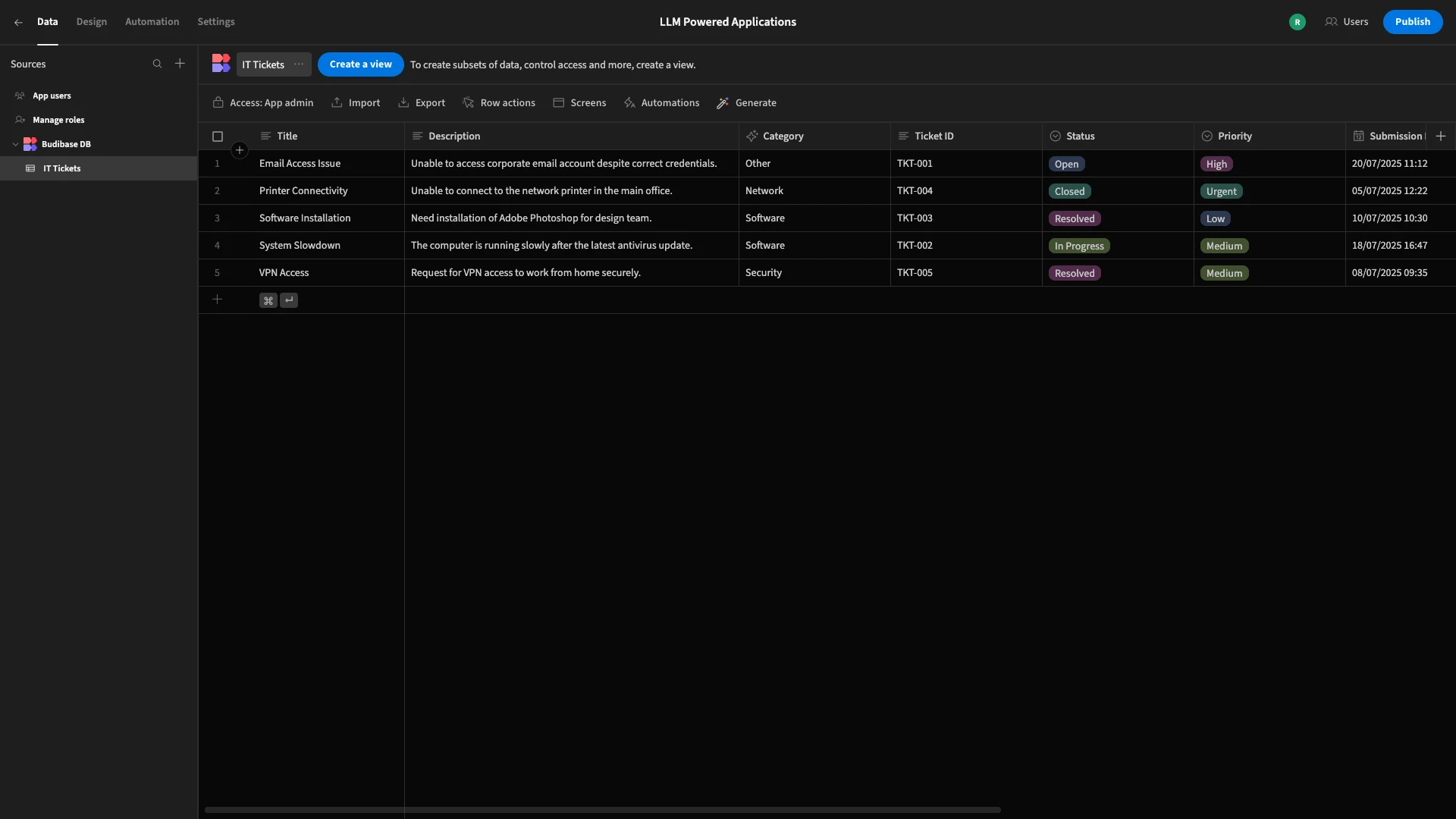Click Create a view button
Screen dimensions: 1456x819
[x=361, y=64]
